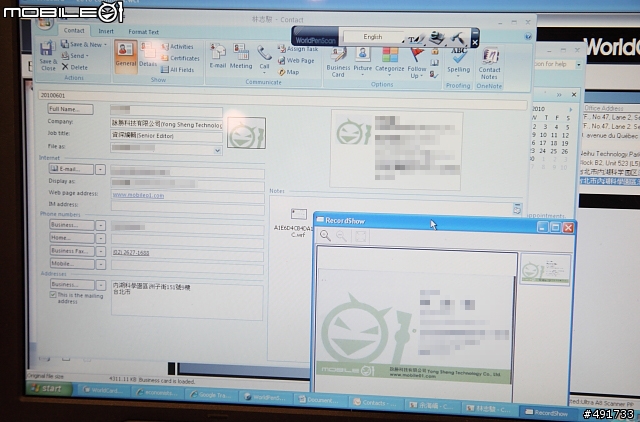Click the Job title field

[167, 136]
